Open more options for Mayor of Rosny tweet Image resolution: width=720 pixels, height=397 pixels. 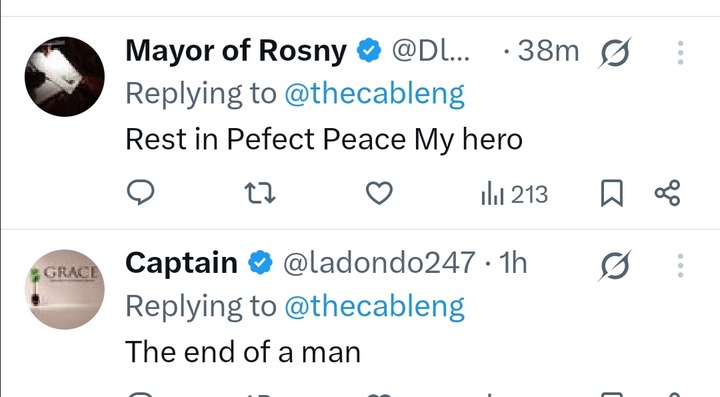681,52
